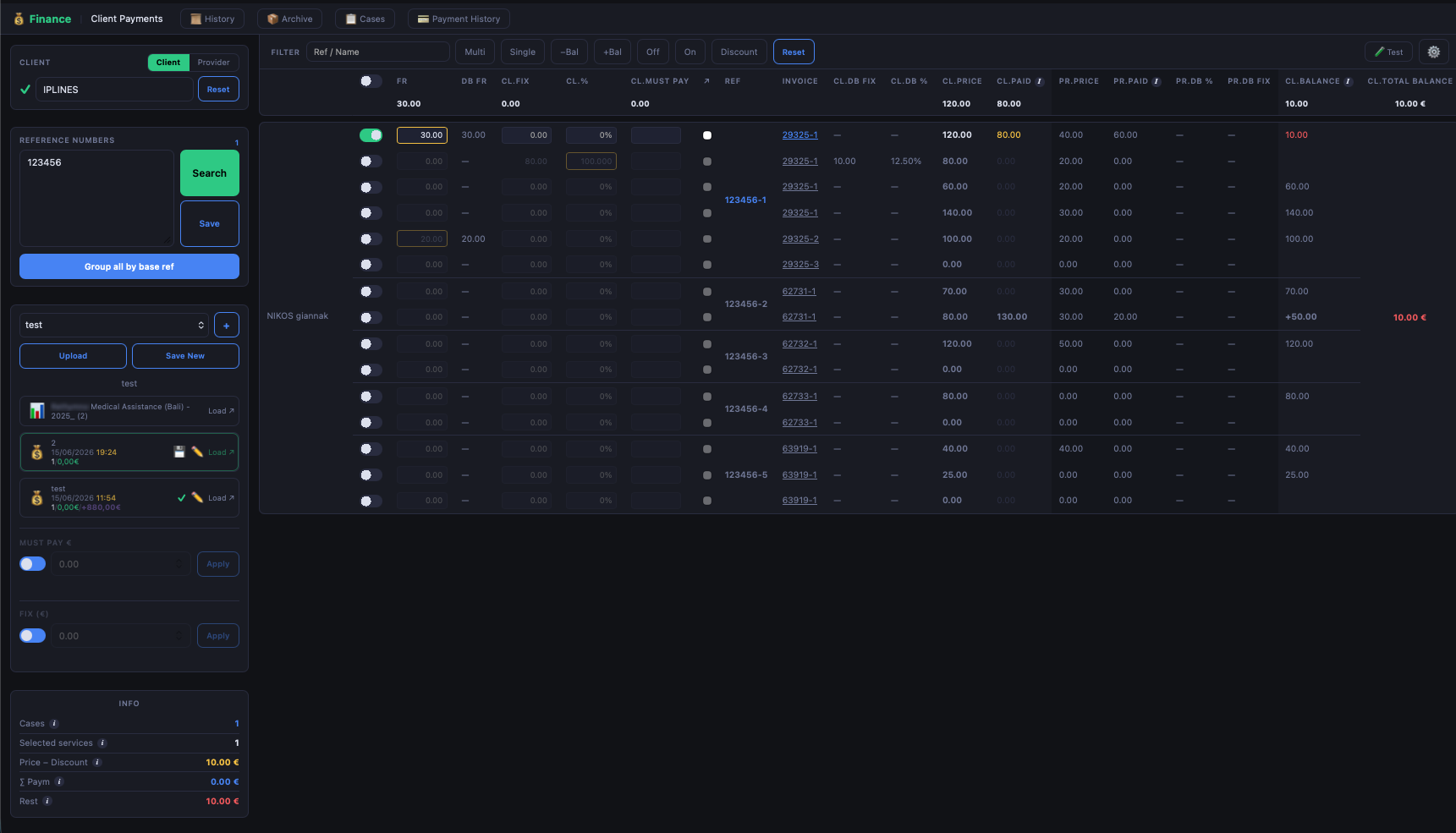
Task: Click the Save button under Search
Action: (210, 224)
